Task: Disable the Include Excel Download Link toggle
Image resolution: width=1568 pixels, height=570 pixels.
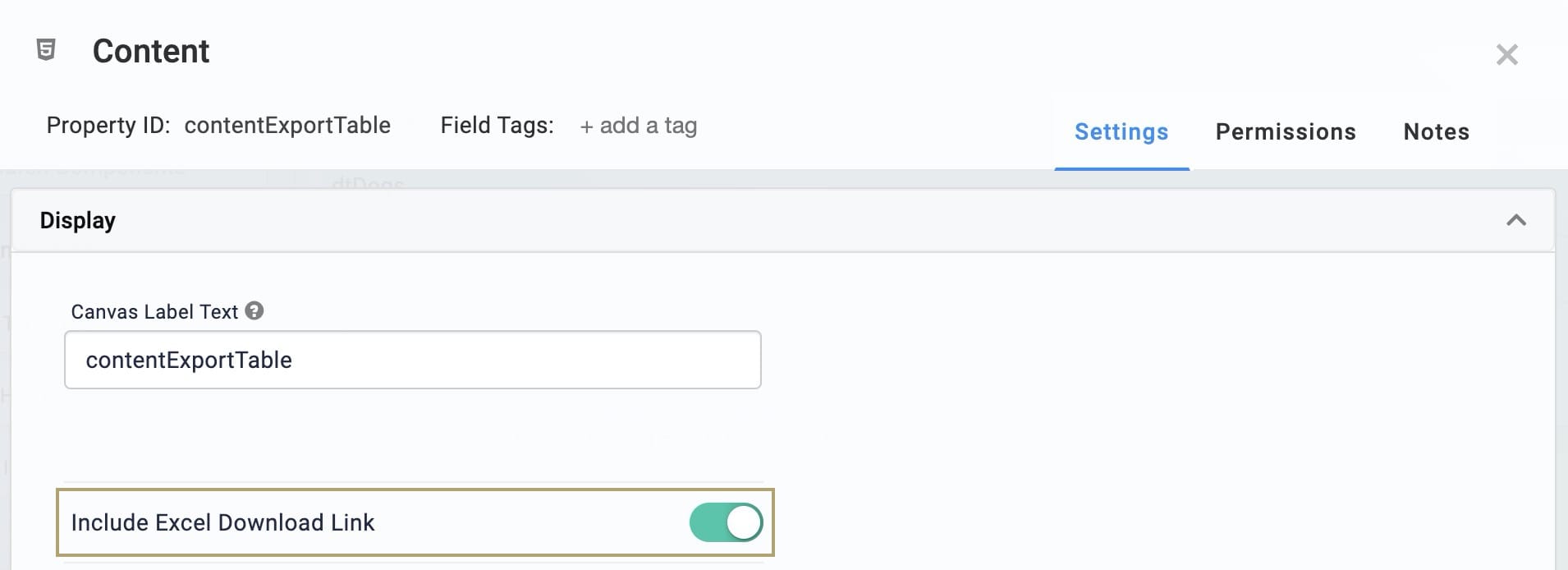Action: pos(726,522)
